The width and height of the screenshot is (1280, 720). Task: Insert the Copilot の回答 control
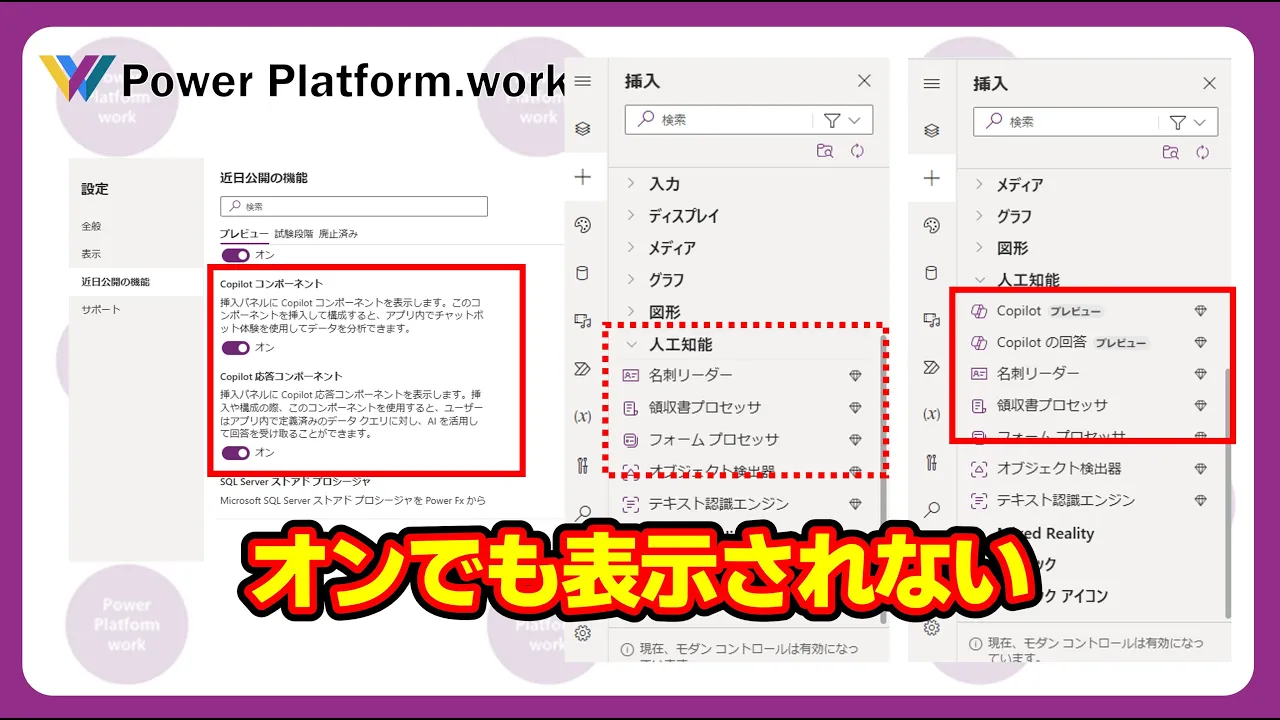click(1089, 342)
